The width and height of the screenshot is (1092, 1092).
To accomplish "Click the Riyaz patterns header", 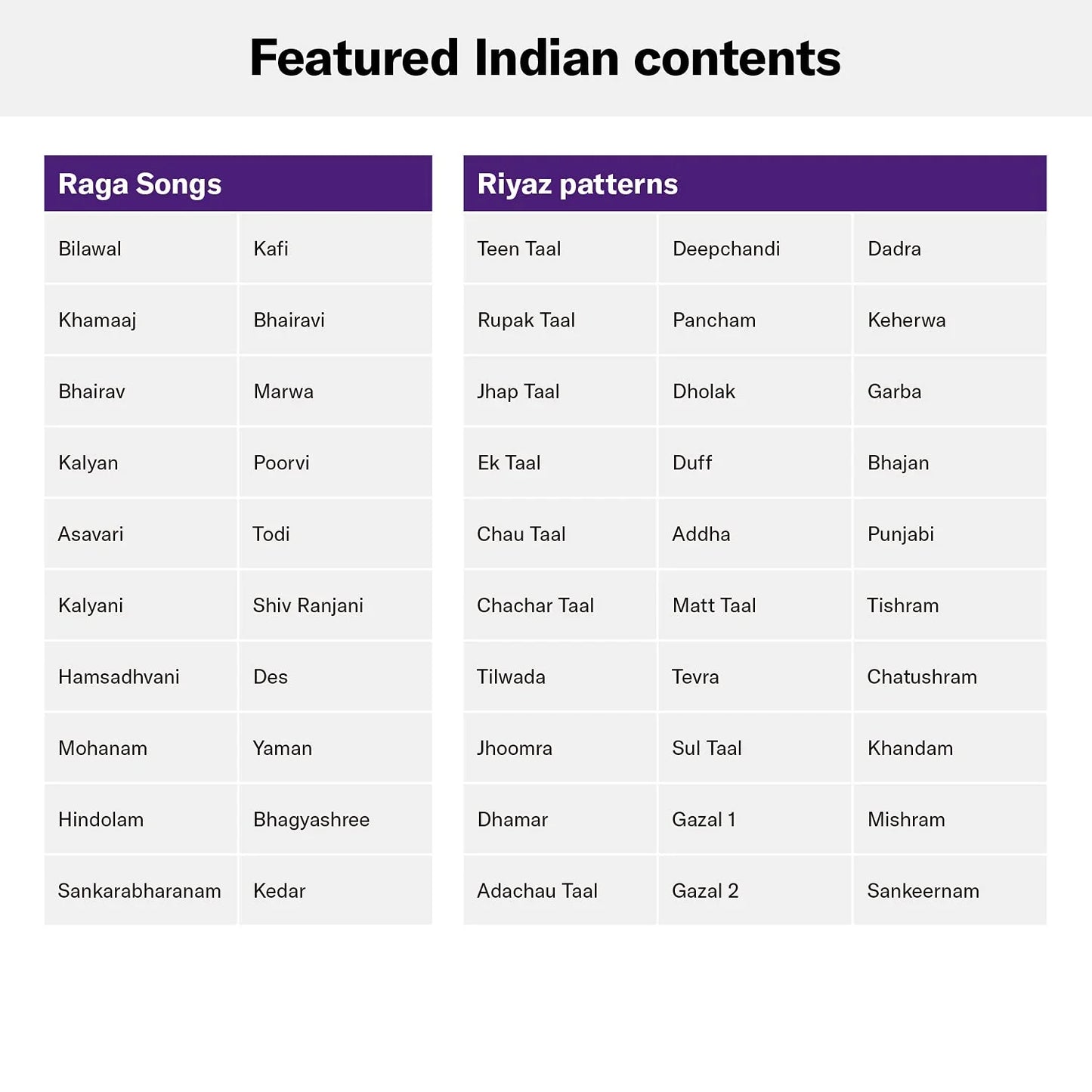I will (577, 184).
